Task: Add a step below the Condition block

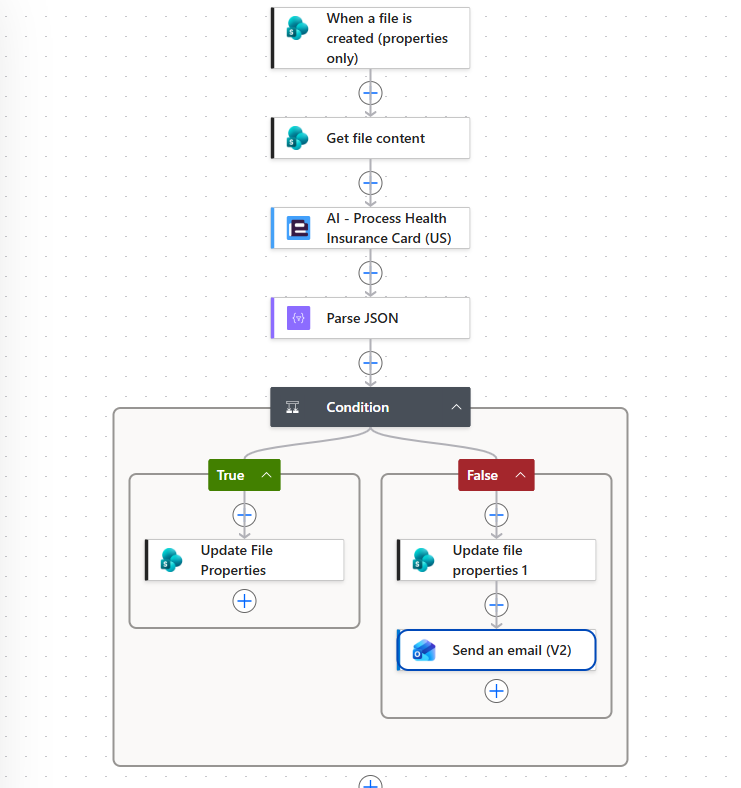Action: click(370, 782)
